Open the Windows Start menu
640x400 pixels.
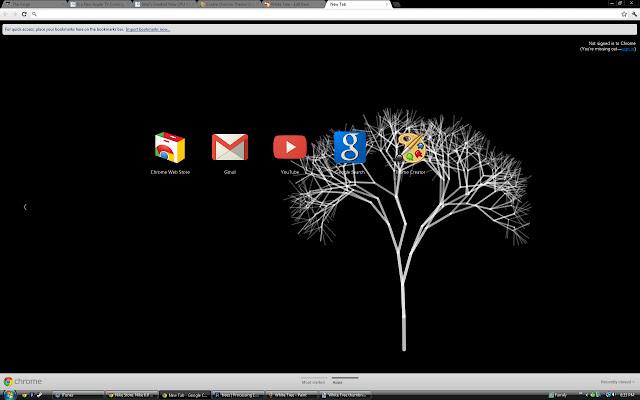(9, 395)
